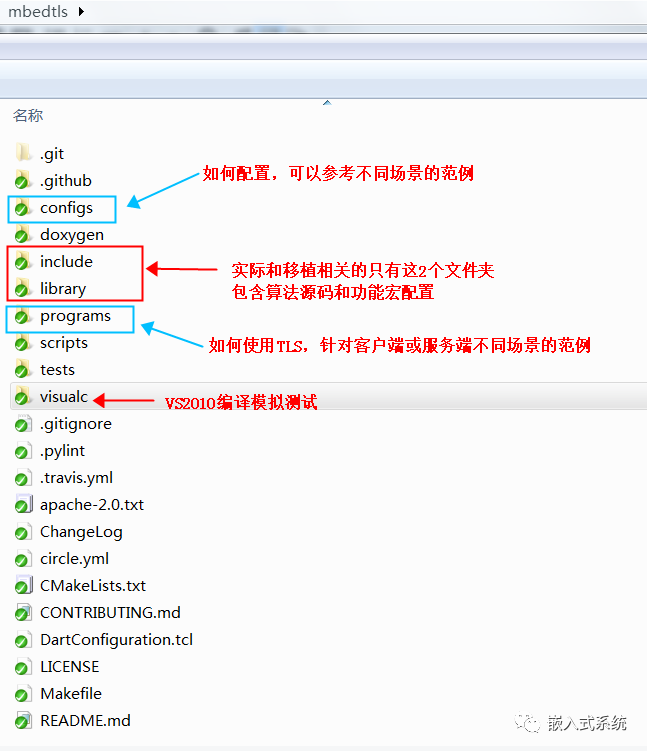Select the circle.yml file name
Image resolution: width=647 pixels, height=751 pixels.
74,559
